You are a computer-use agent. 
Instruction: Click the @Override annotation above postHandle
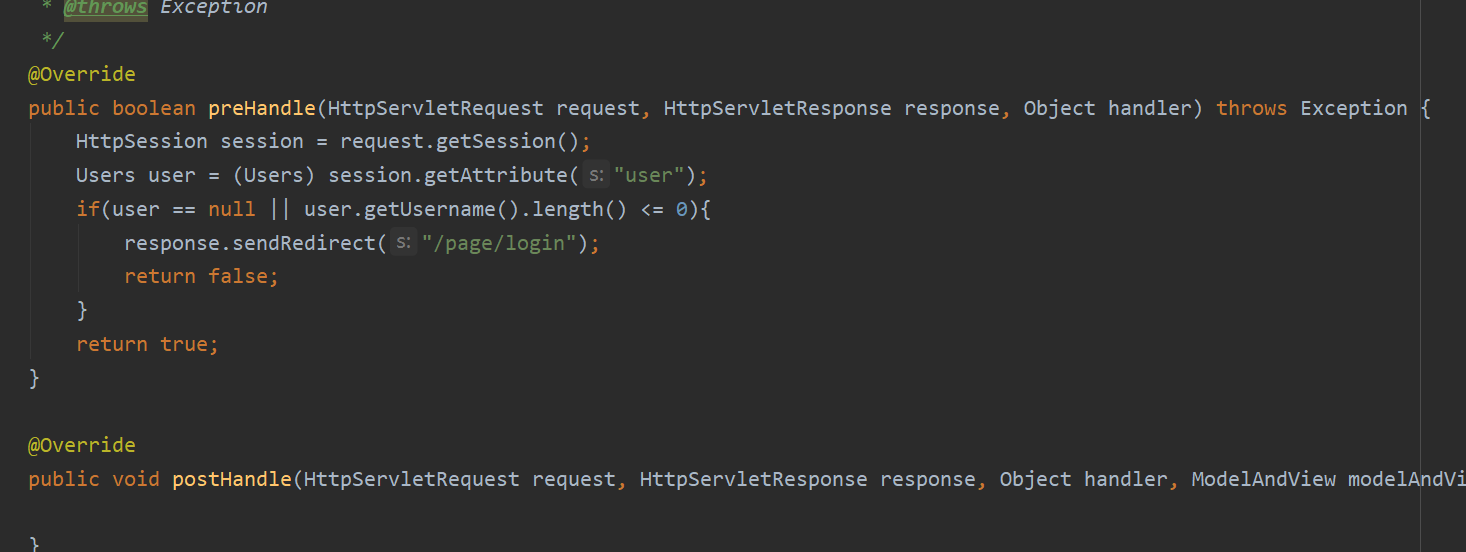[82, 445]
